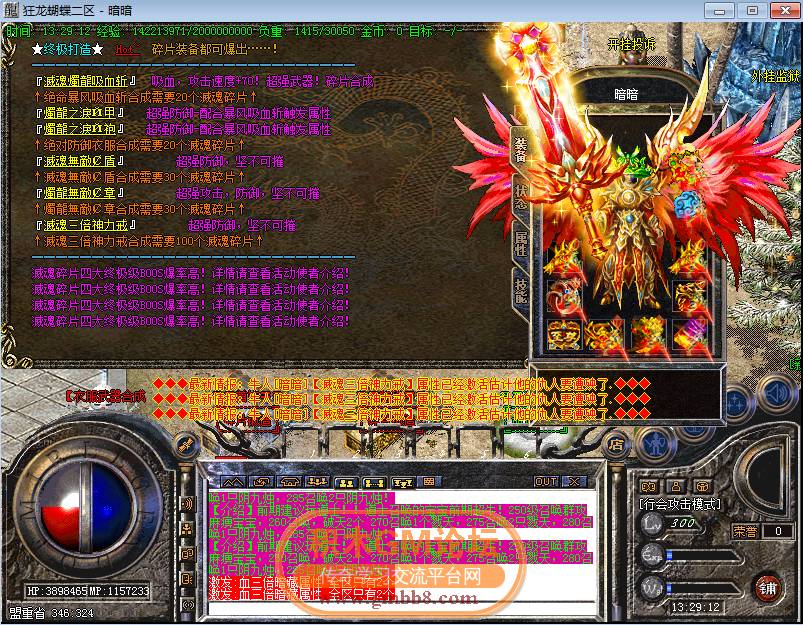Toggle the broadcast signal side icon
803x625 pixels.
(188, 605)
